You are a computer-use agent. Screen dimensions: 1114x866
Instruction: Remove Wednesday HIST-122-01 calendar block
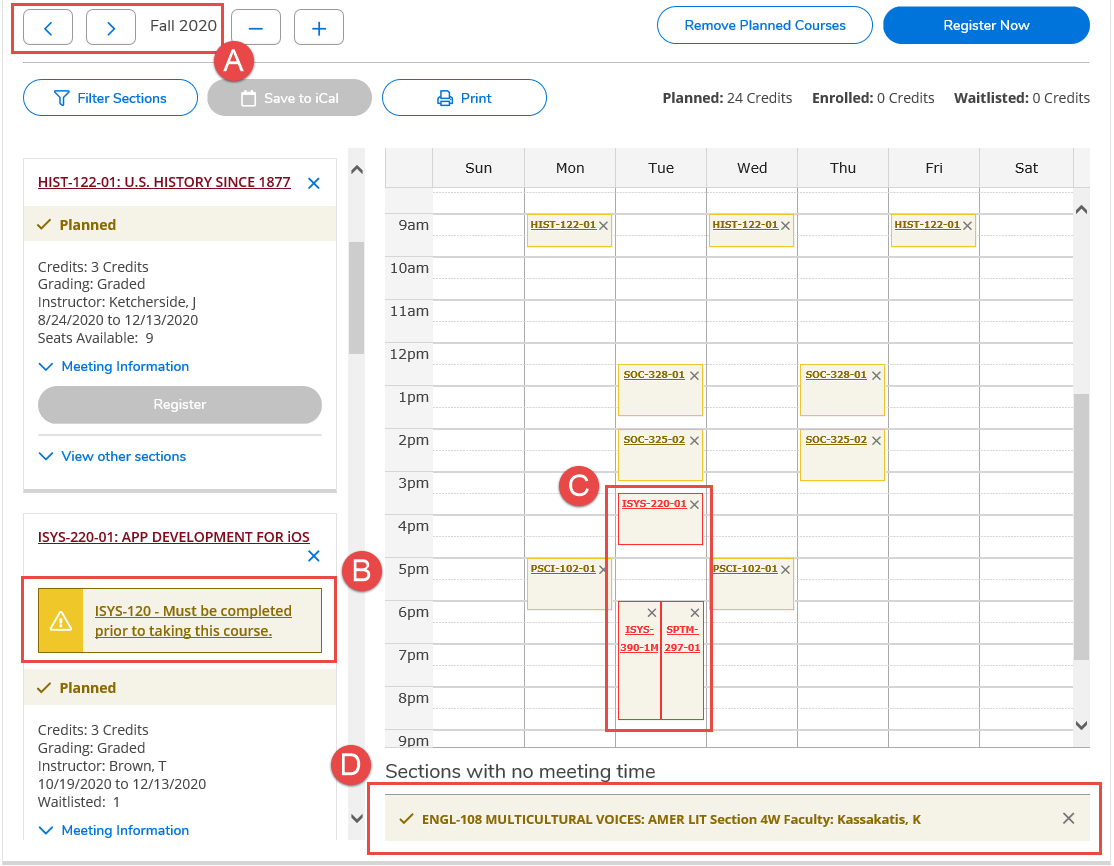point(785,226)
